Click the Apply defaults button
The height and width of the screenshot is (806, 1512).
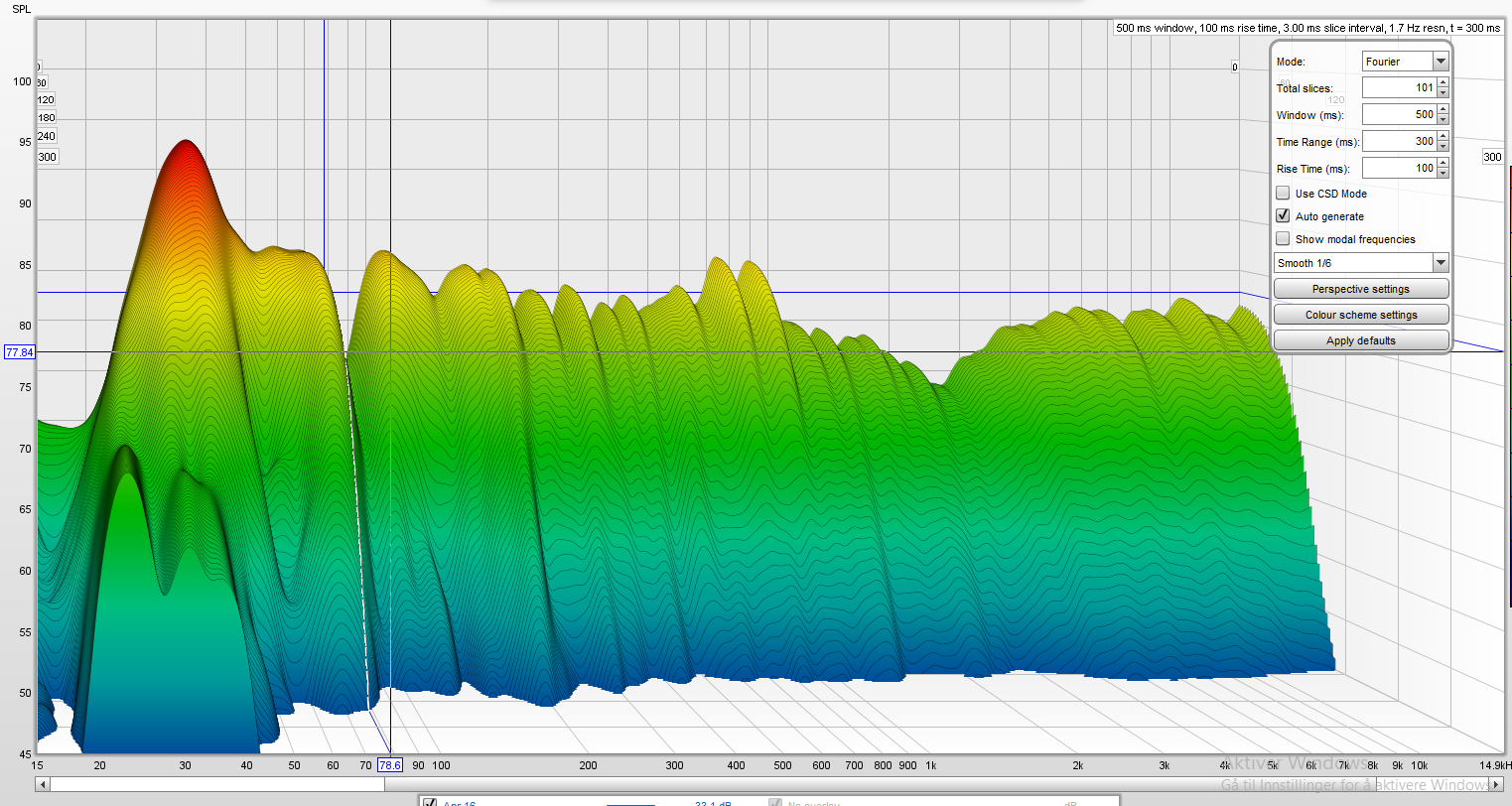point(1360,340)
